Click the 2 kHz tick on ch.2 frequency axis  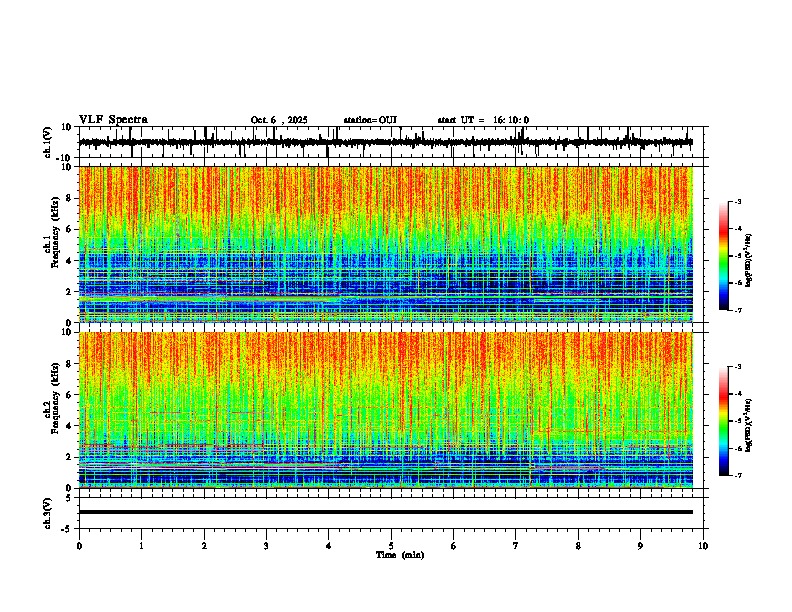coord(70,457)
